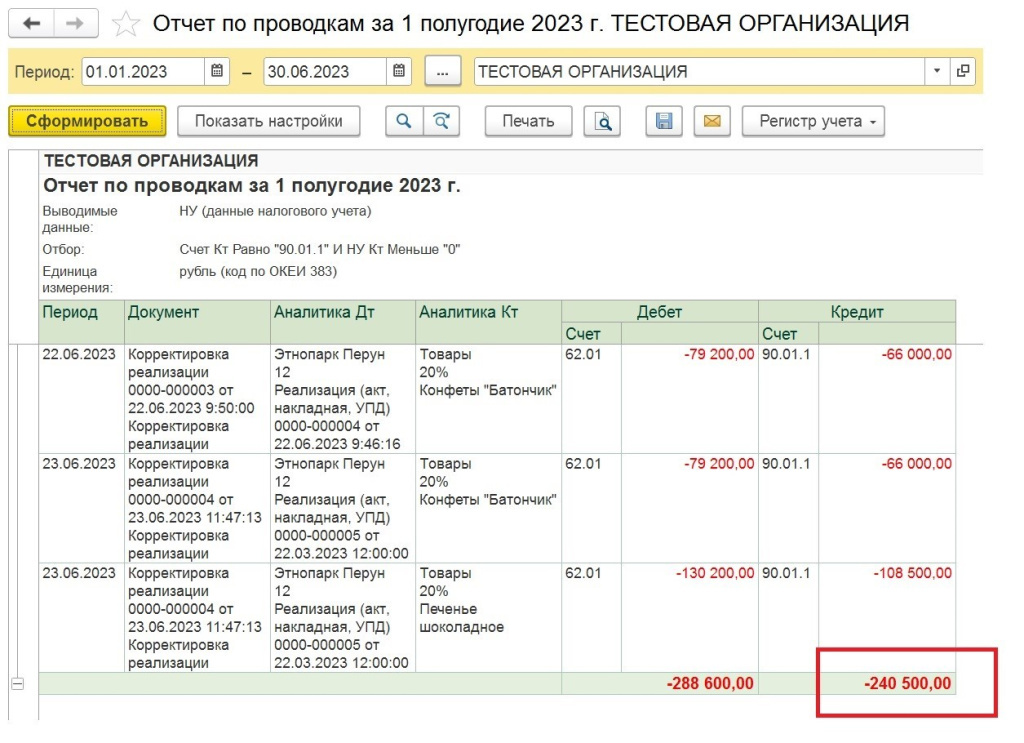Click the period selection ellipsis button
The image size is (1024, 743).
pyautogui.click(x=443, y=71)
